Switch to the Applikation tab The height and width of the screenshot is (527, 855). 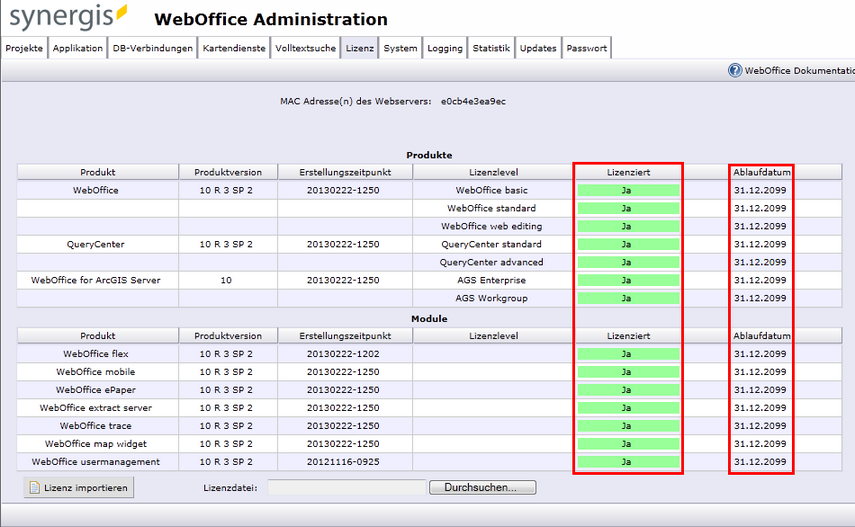coord(78,48)
